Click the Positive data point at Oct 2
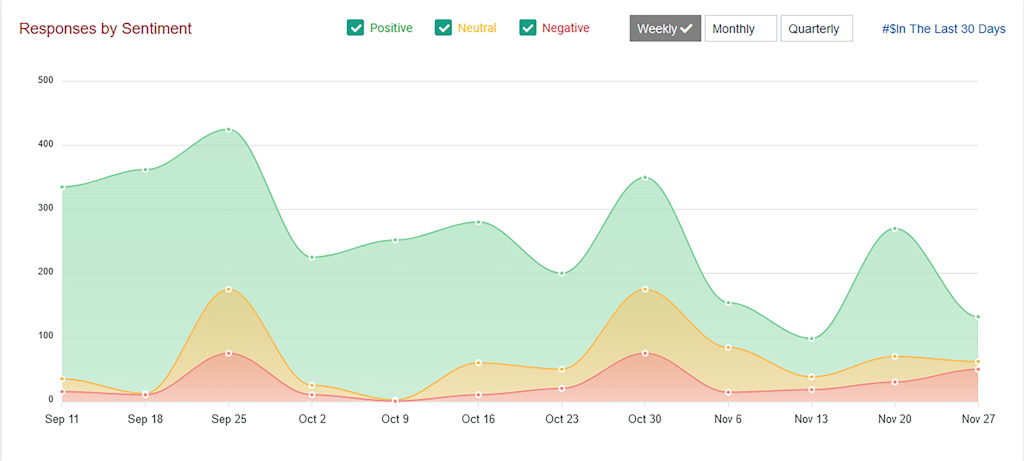 tap(312, 257)
